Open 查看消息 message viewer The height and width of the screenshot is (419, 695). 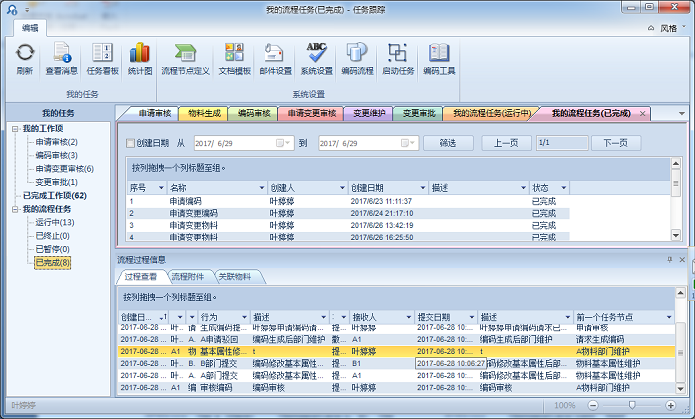(x=61, y=59)
